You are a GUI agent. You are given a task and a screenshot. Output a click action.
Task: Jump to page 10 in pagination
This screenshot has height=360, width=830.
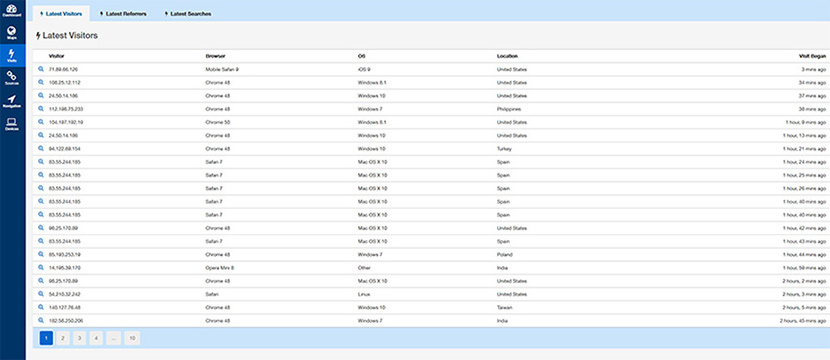coord(132,338)
